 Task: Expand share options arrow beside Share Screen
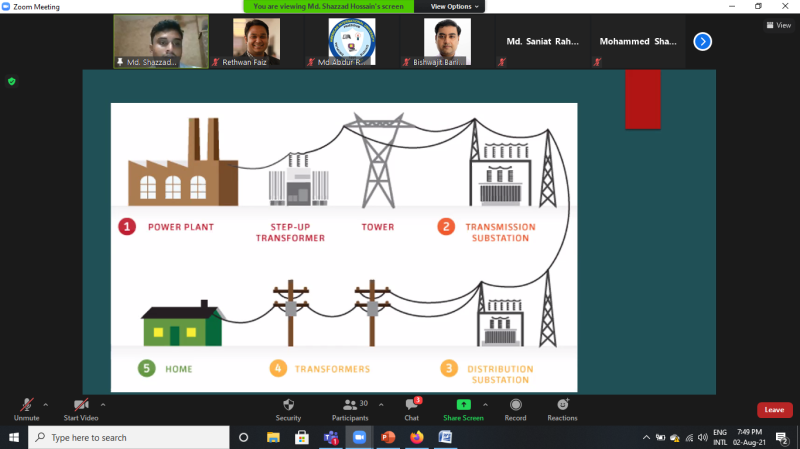pos(488,404)
